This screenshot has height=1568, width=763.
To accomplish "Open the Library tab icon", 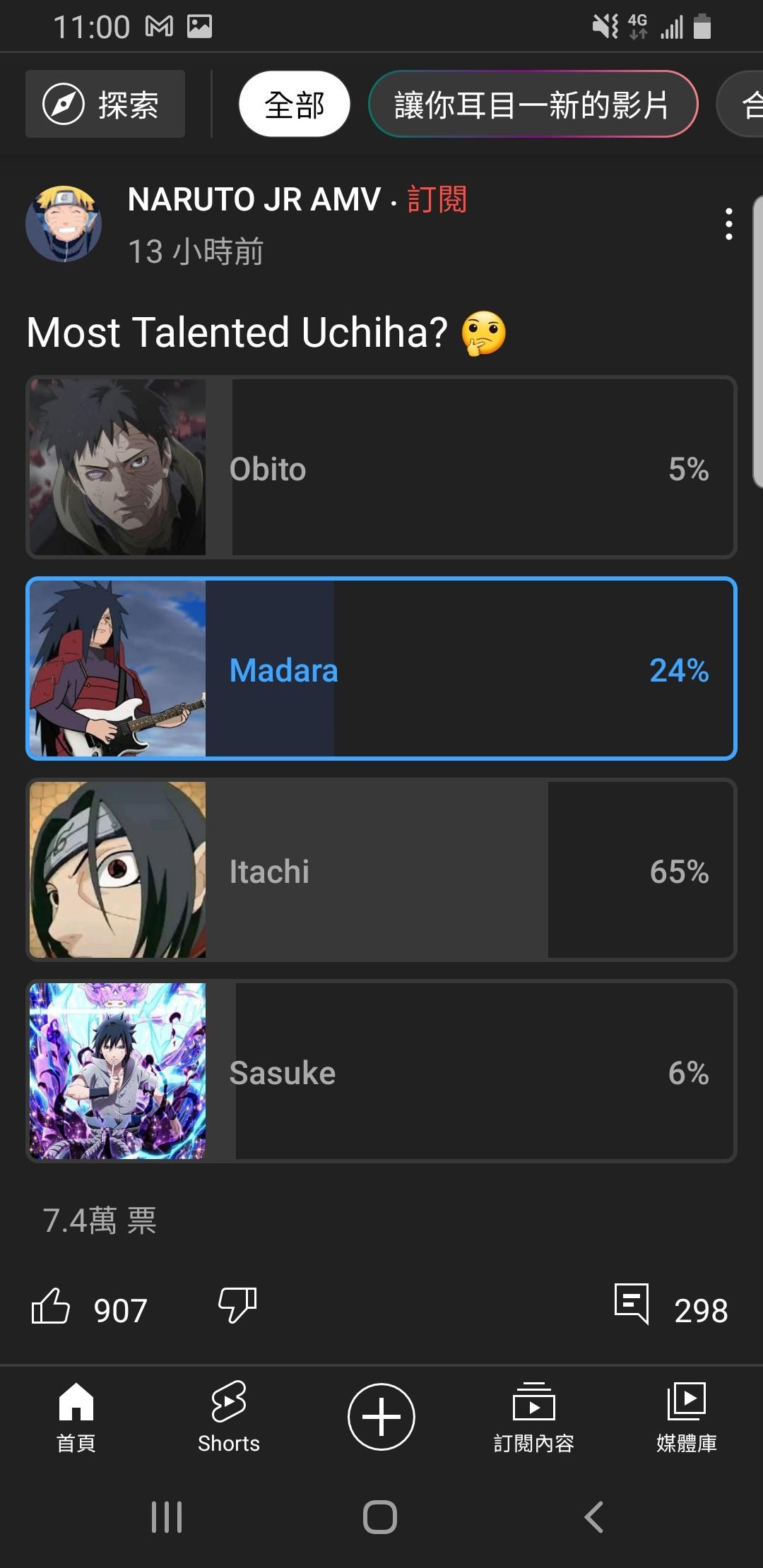I will (687, 1401).
